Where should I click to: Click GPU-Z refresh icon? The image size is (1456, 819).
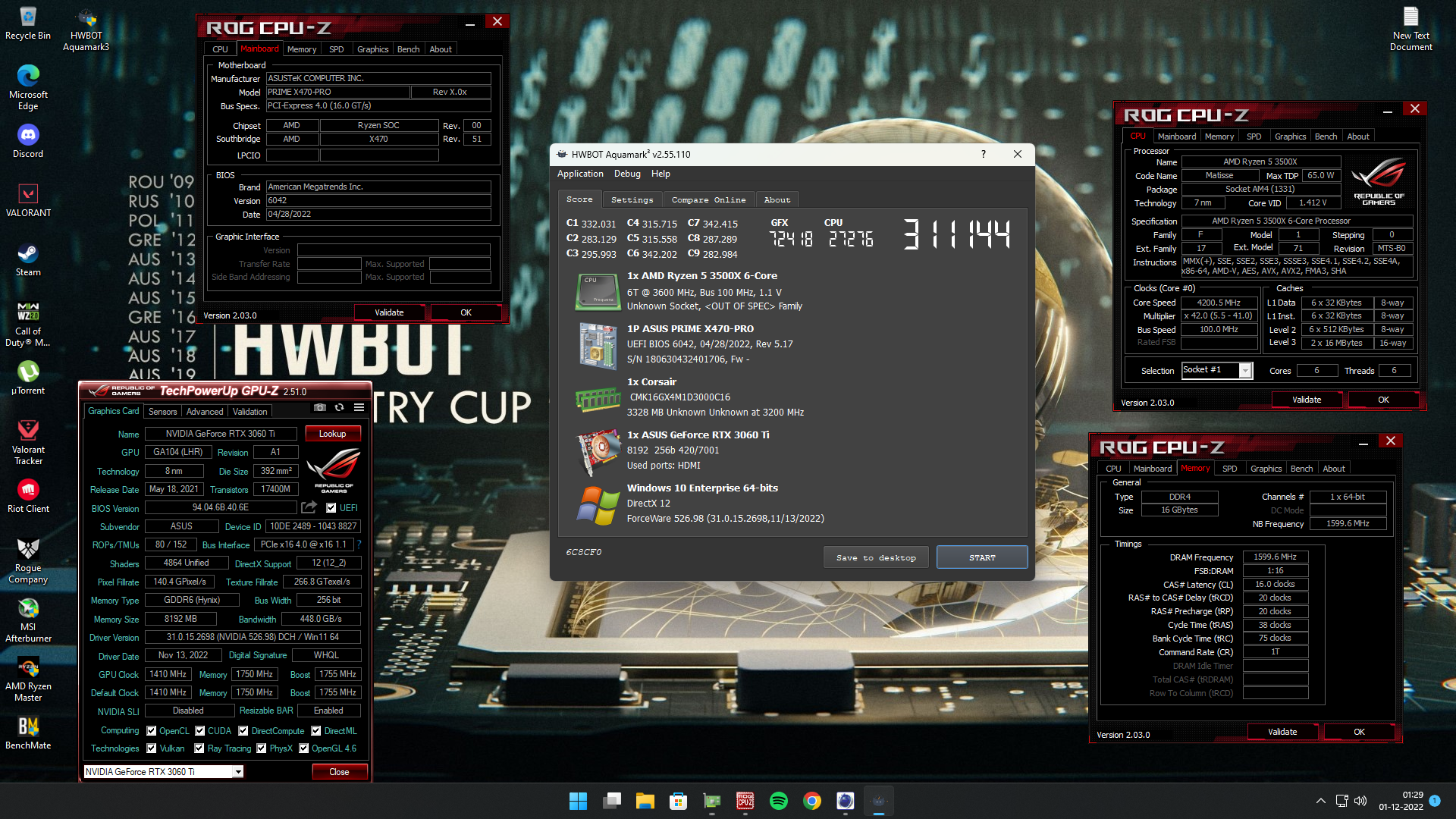[x=340, y=408]
